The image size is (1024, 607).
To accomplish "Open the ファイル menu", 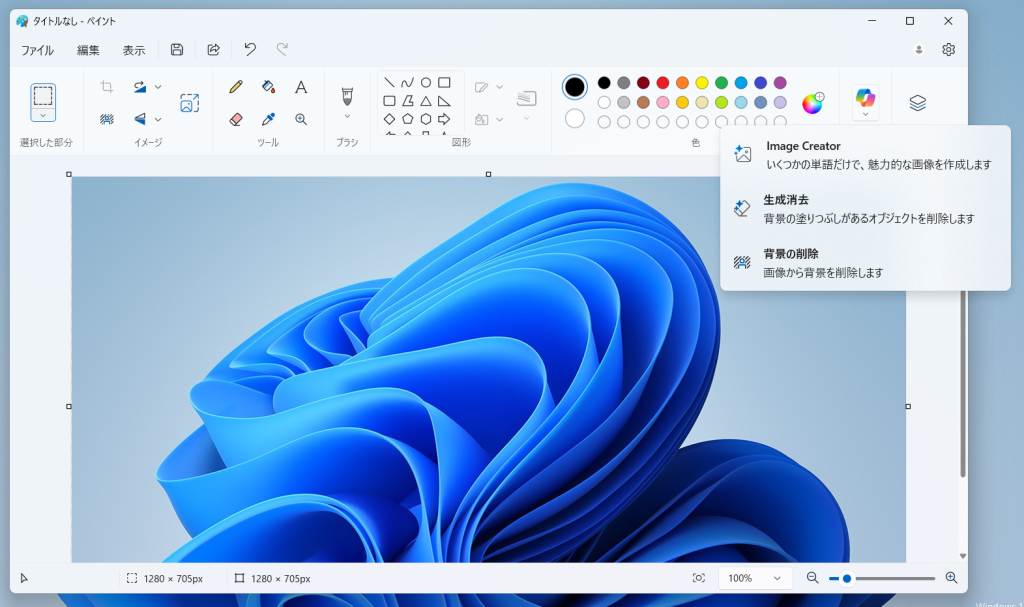I will click(37, 50).
